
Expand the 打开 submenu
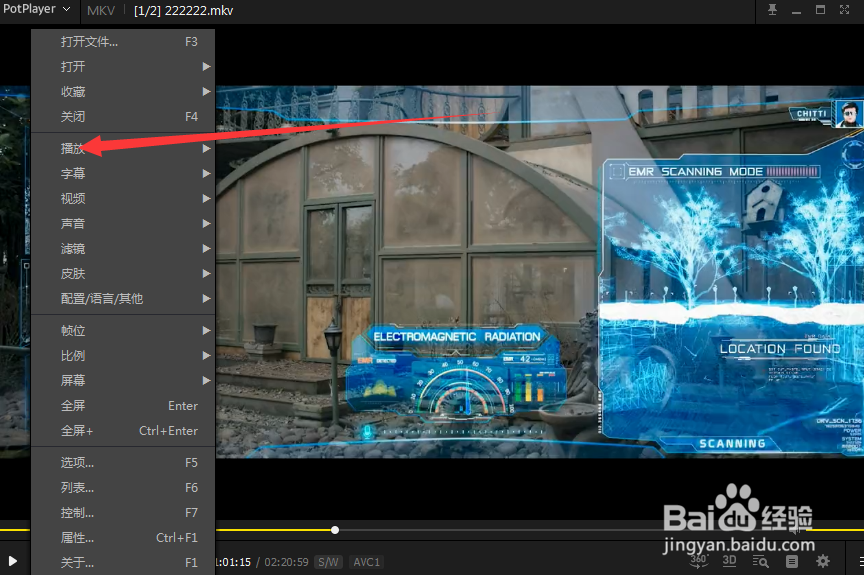coord(123,67)
